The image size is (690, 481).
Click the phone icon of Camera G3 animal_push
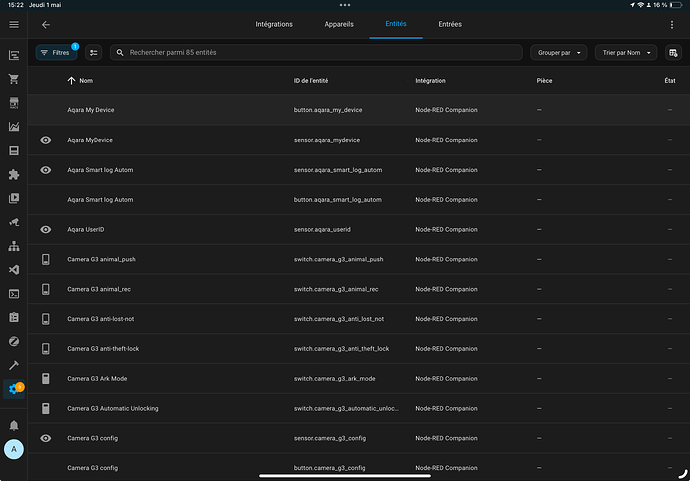coord(46,259)
